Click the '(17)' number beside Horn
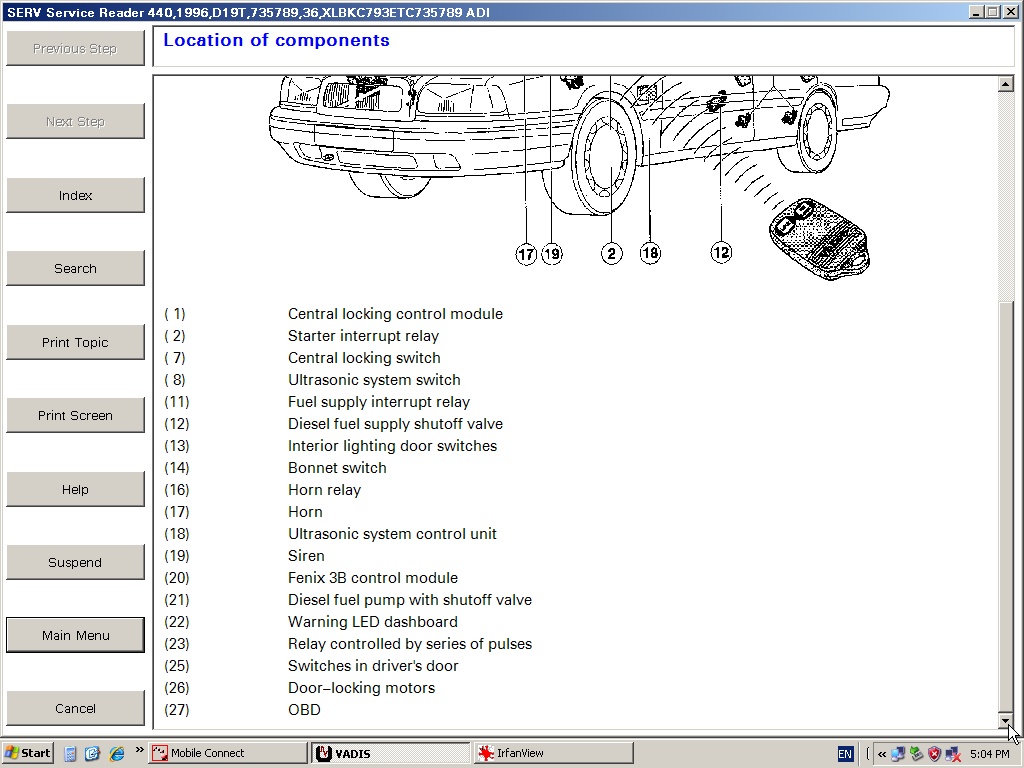Screen dimensions: 1024x768 click(x=176, y=511)
